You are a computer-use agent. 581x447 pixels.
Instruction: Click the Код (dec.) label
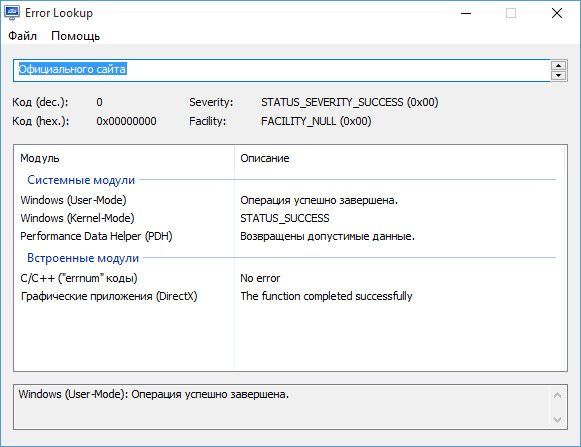click(40, 102)
